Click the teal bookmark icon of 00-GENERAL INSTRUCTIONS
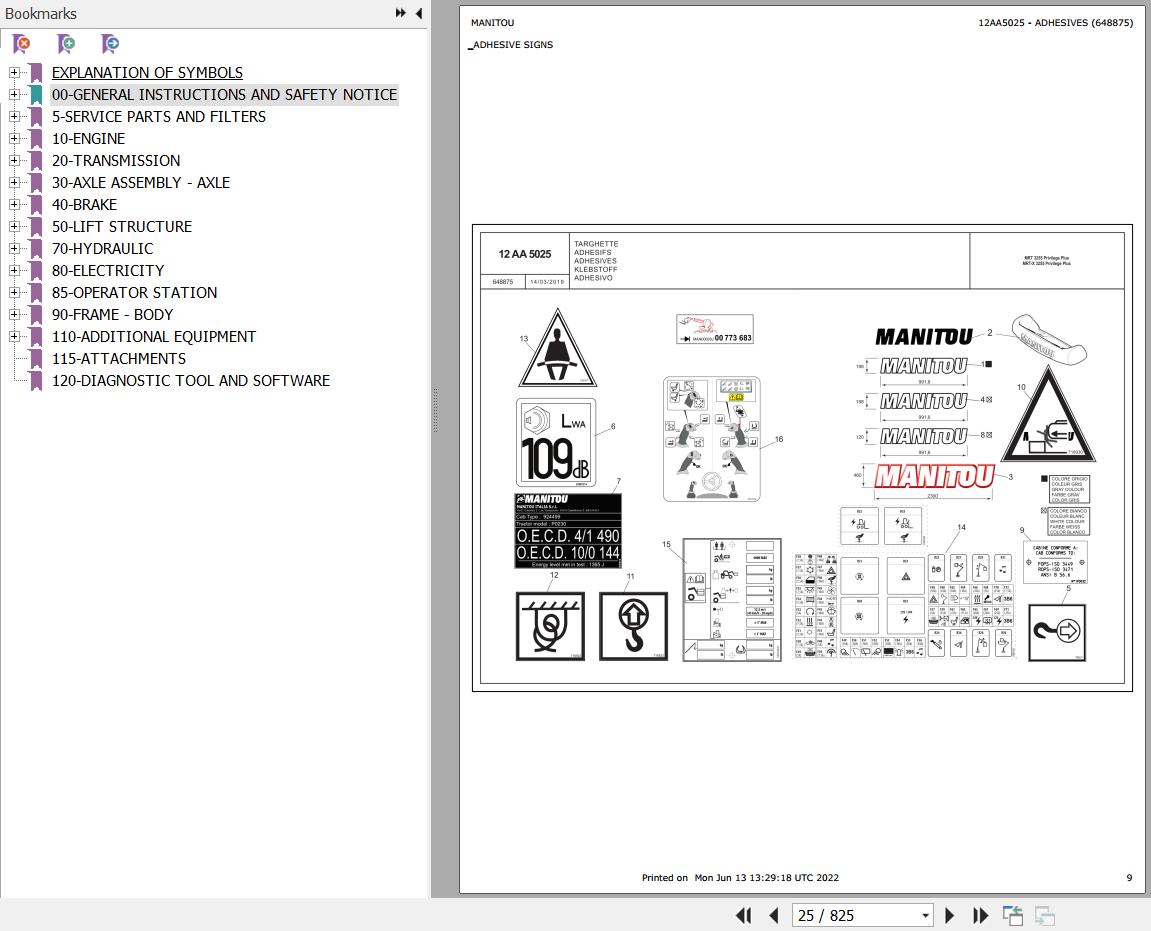 (x=36, y=95)
